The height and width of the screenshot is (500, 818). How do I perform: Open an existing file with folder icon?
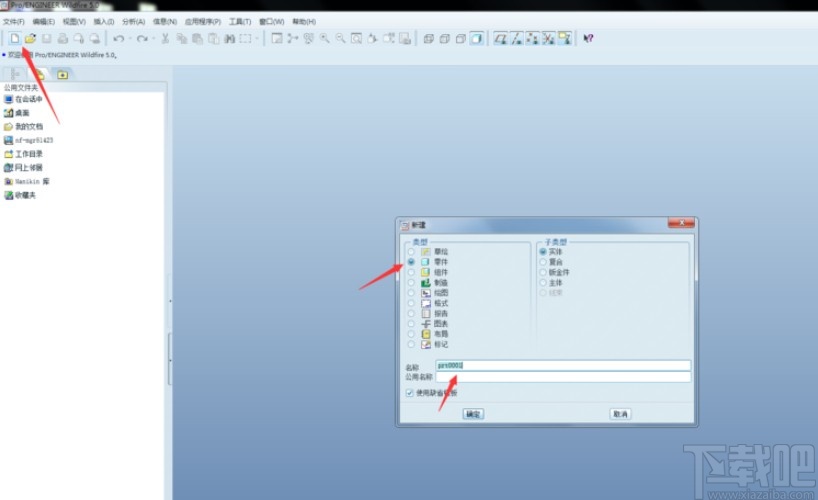(30, 38)
